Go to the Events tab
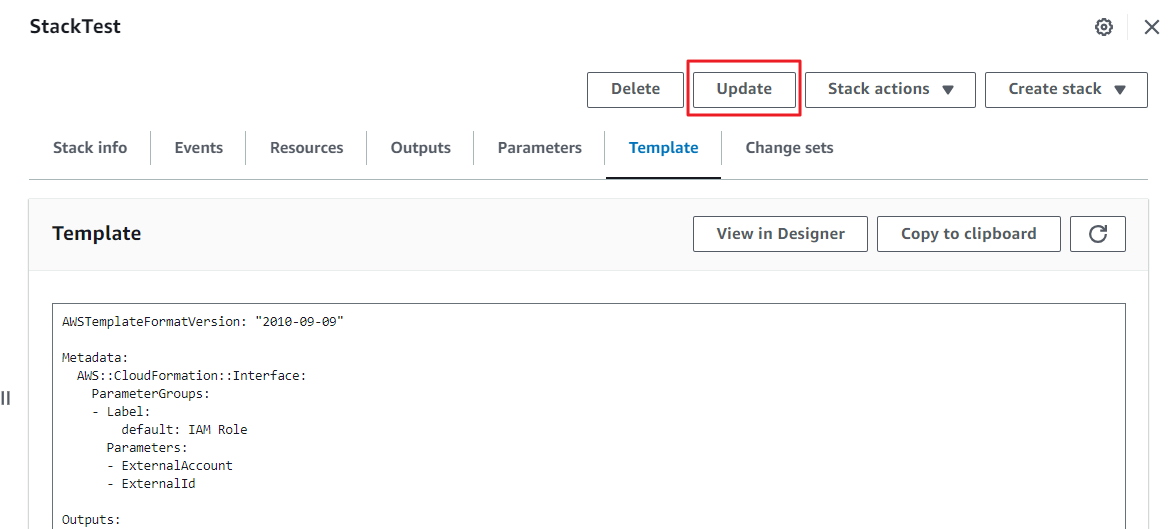This screenshot has height=529, width=1173. tap(198, 148)
